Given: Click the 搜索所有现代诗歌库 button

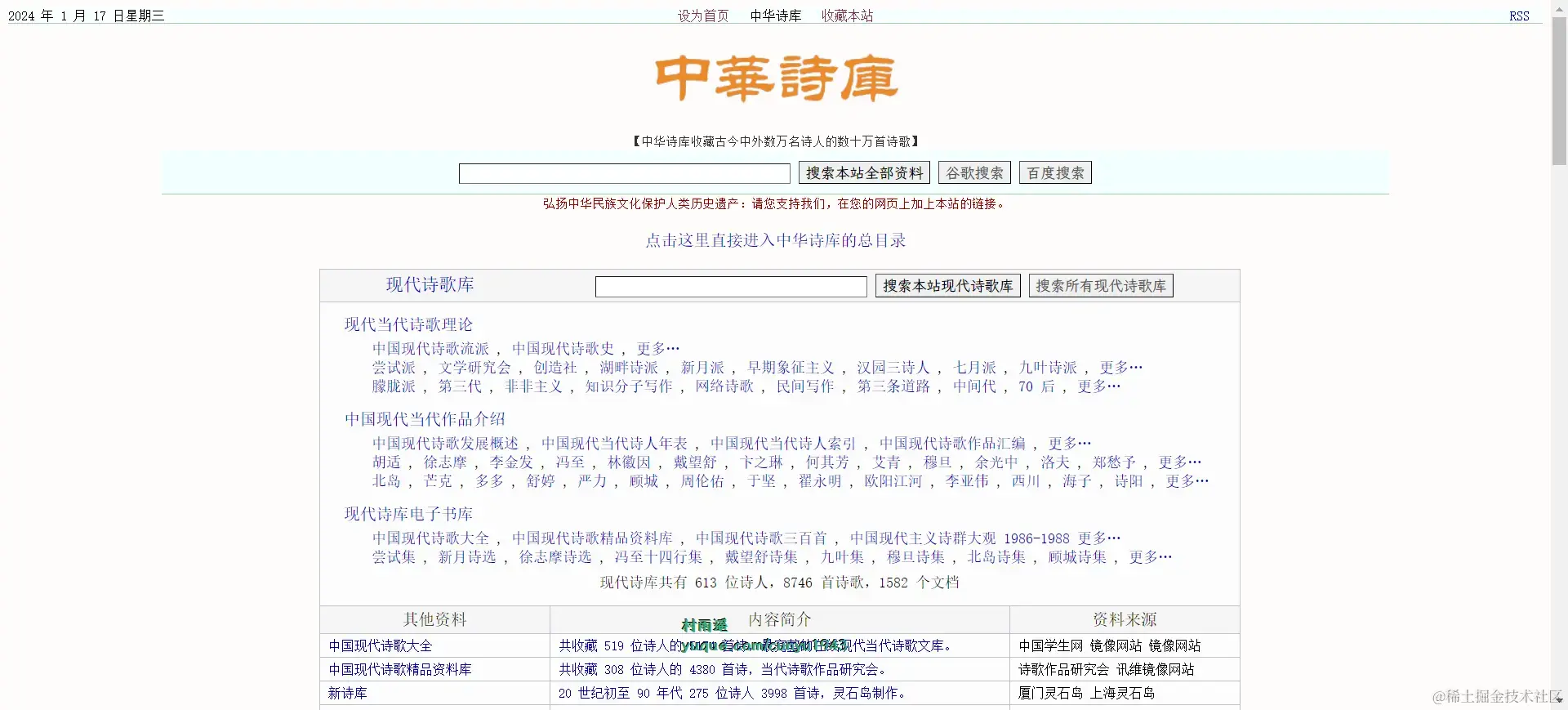Looking at the screenshot, I should pos(1100,286).
